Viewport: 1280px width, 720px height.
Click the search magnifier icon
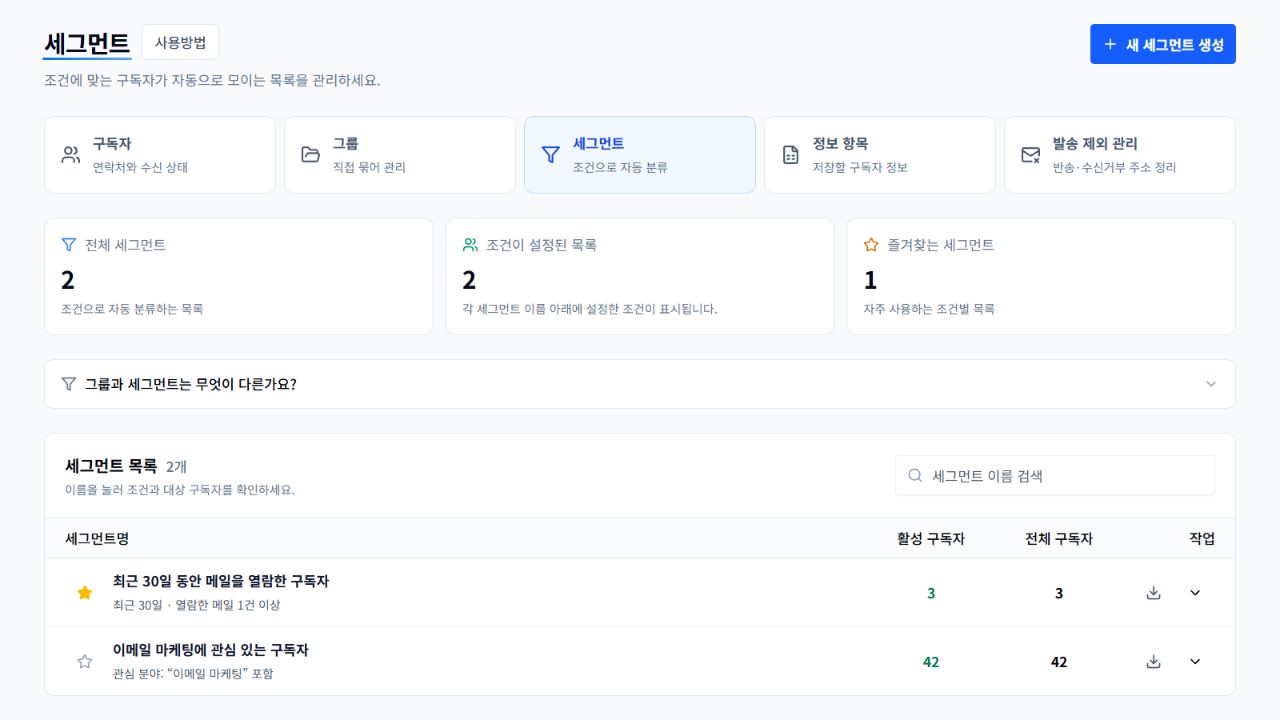[x=915, y=476]
